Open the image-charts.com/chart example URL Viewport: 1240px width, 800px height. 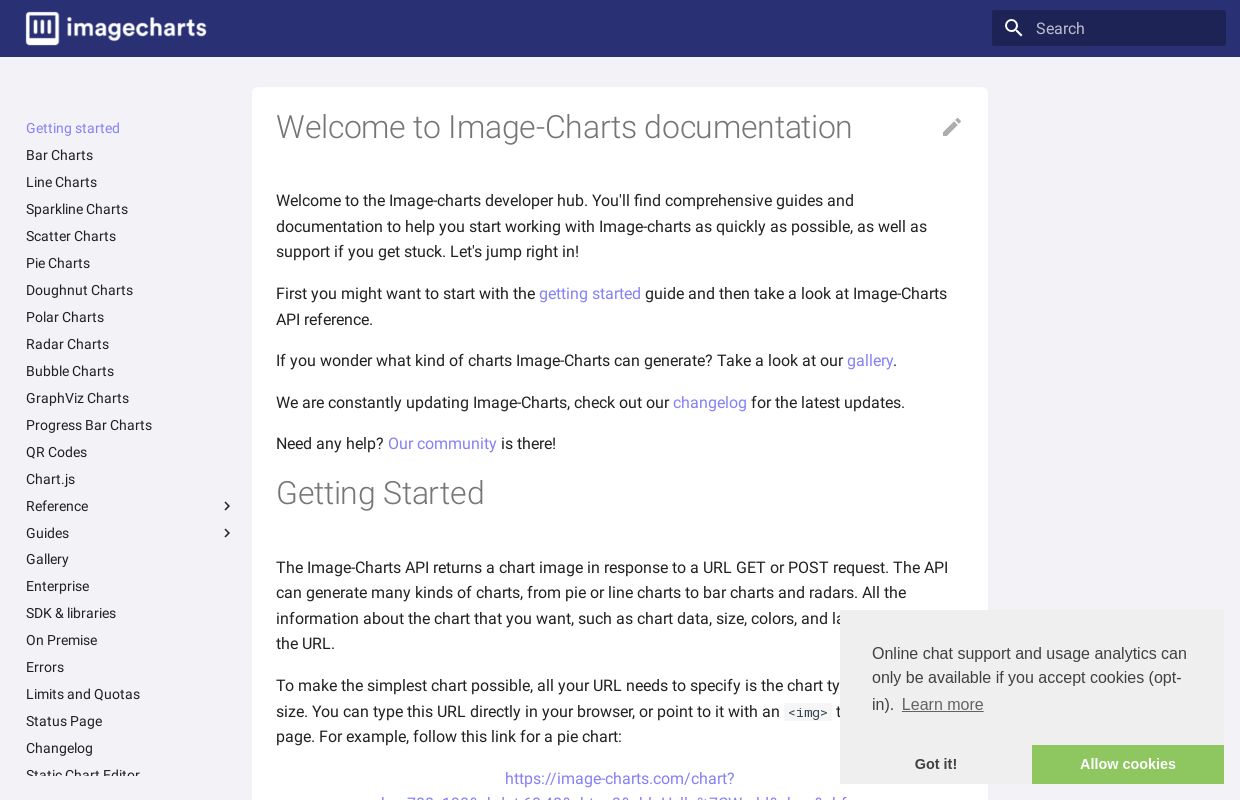pyautogui.click(x=620, y=779)
